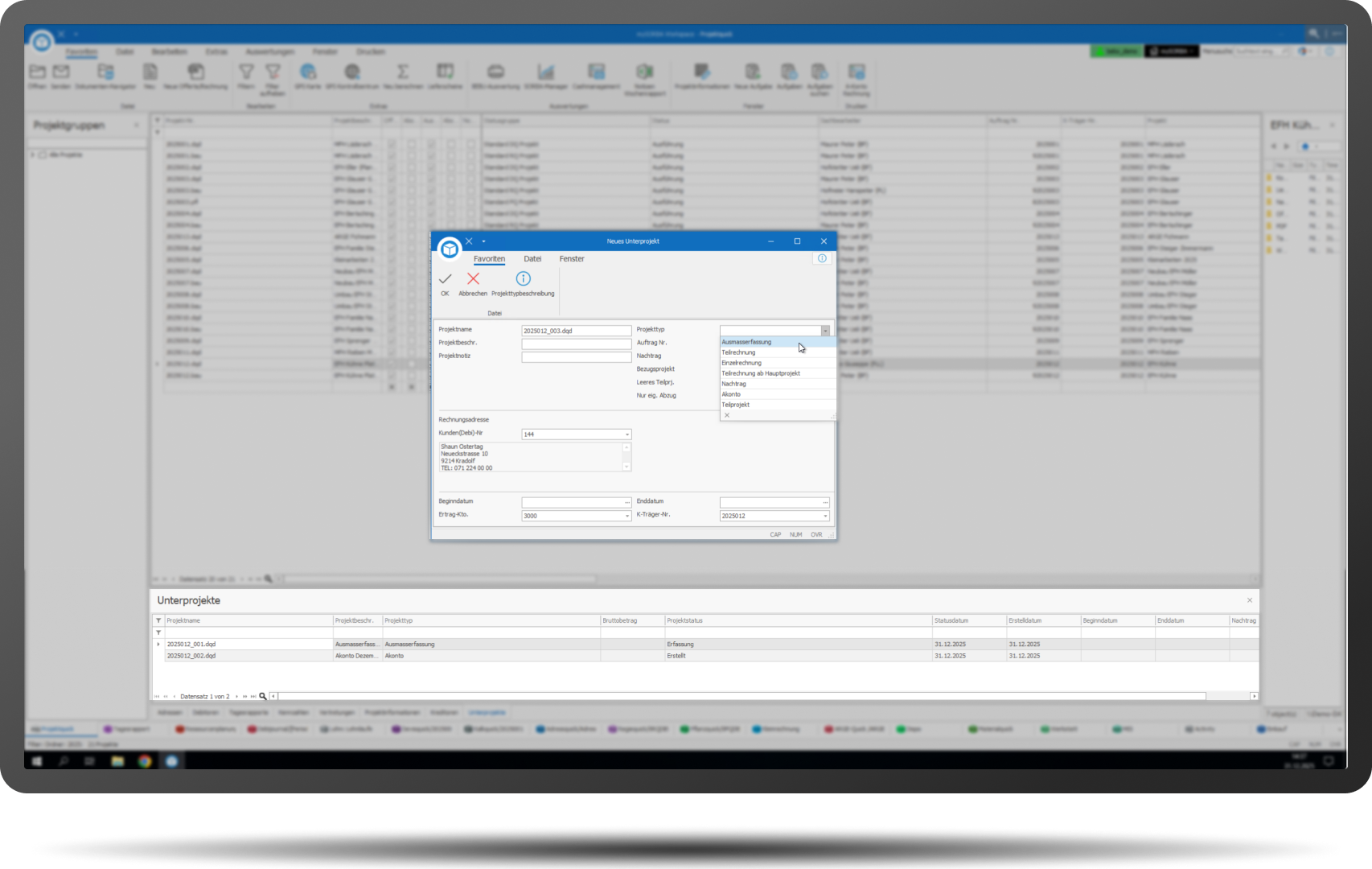
Task: Collapse the Projekttyp dropdown arrow
Action: coord(825,331)
